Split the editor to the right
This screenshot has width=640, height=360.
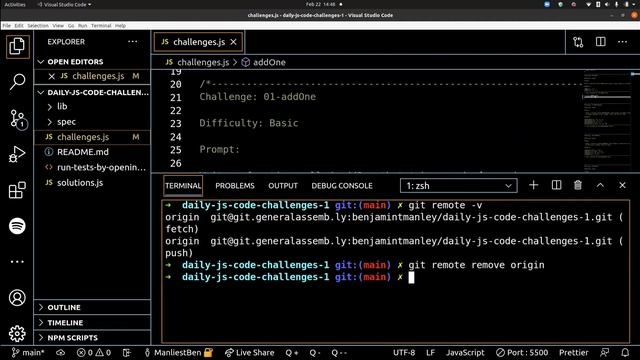point(600,42)
